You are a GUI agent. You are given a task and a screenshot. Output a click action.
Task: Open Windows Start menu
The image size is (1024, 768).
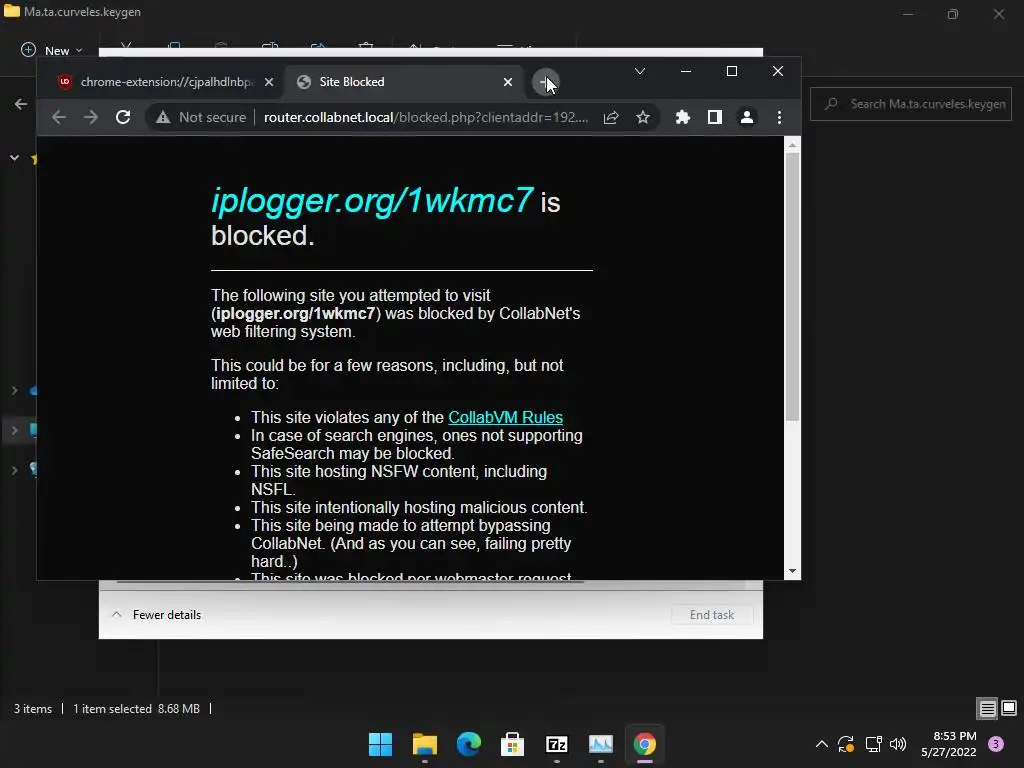[381, 744]
